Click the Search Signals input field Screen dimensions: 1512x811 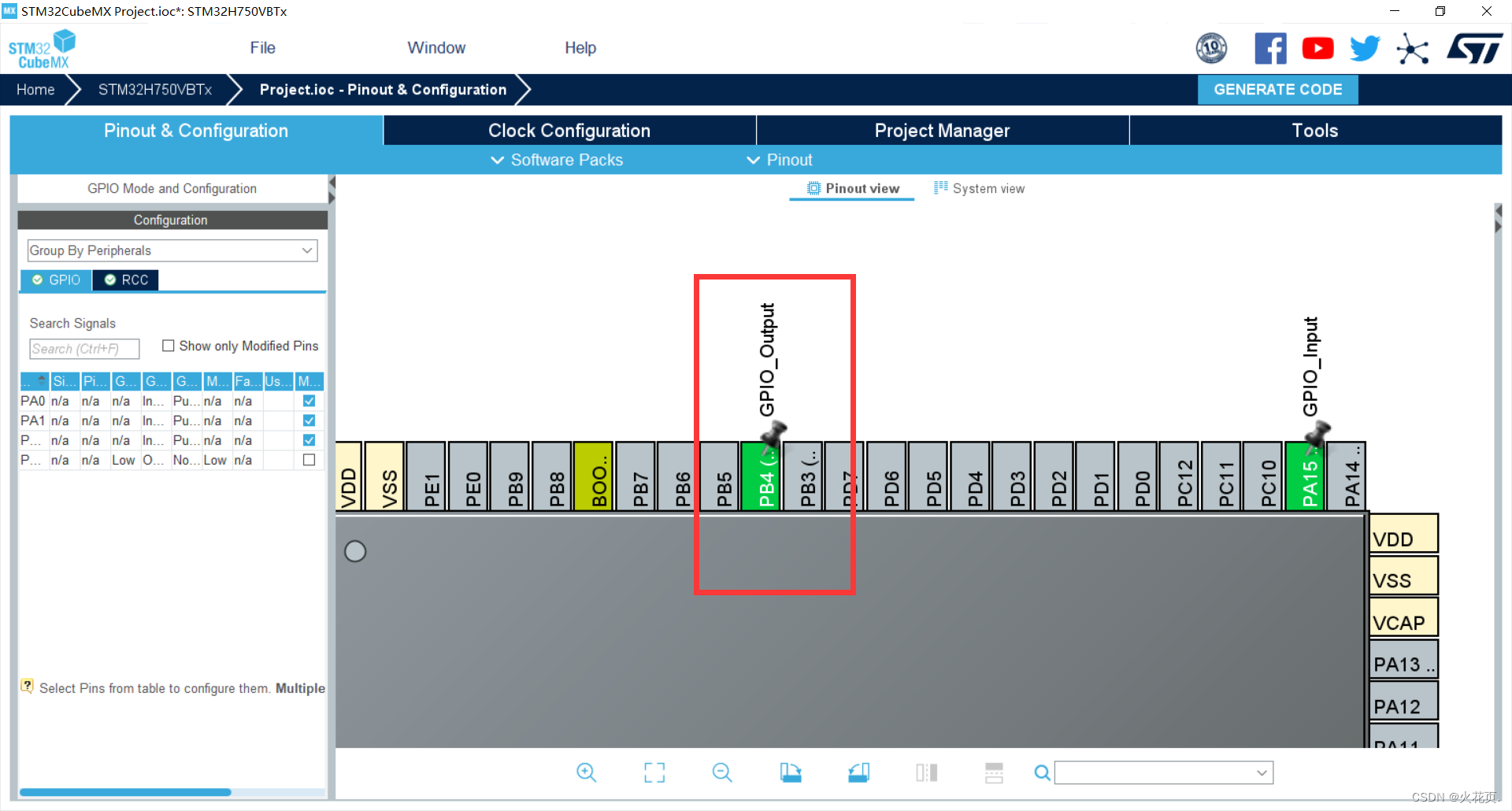84,349
